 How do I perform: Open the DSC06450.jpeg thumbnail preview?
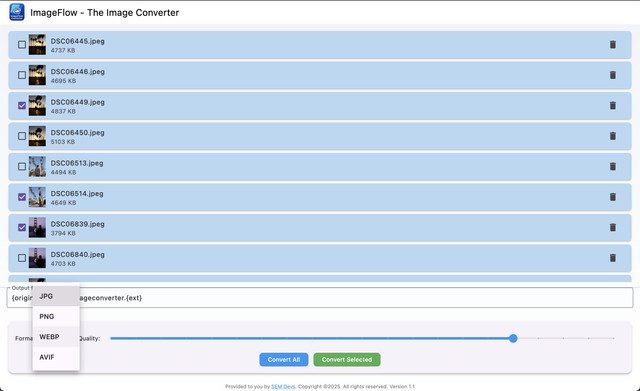tap(37, 136)
